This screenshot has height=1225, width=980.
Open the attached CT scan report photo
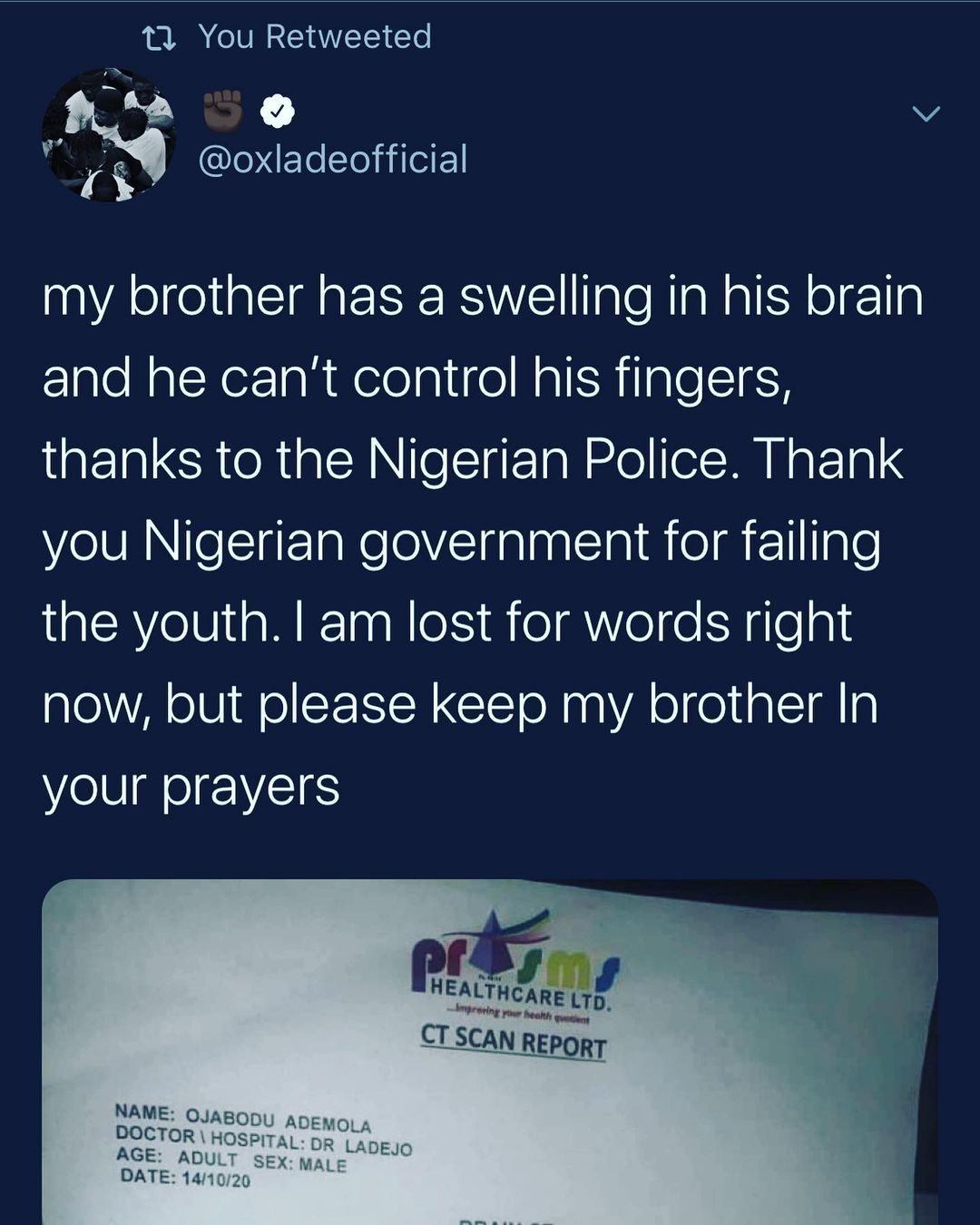point(490,1053)
